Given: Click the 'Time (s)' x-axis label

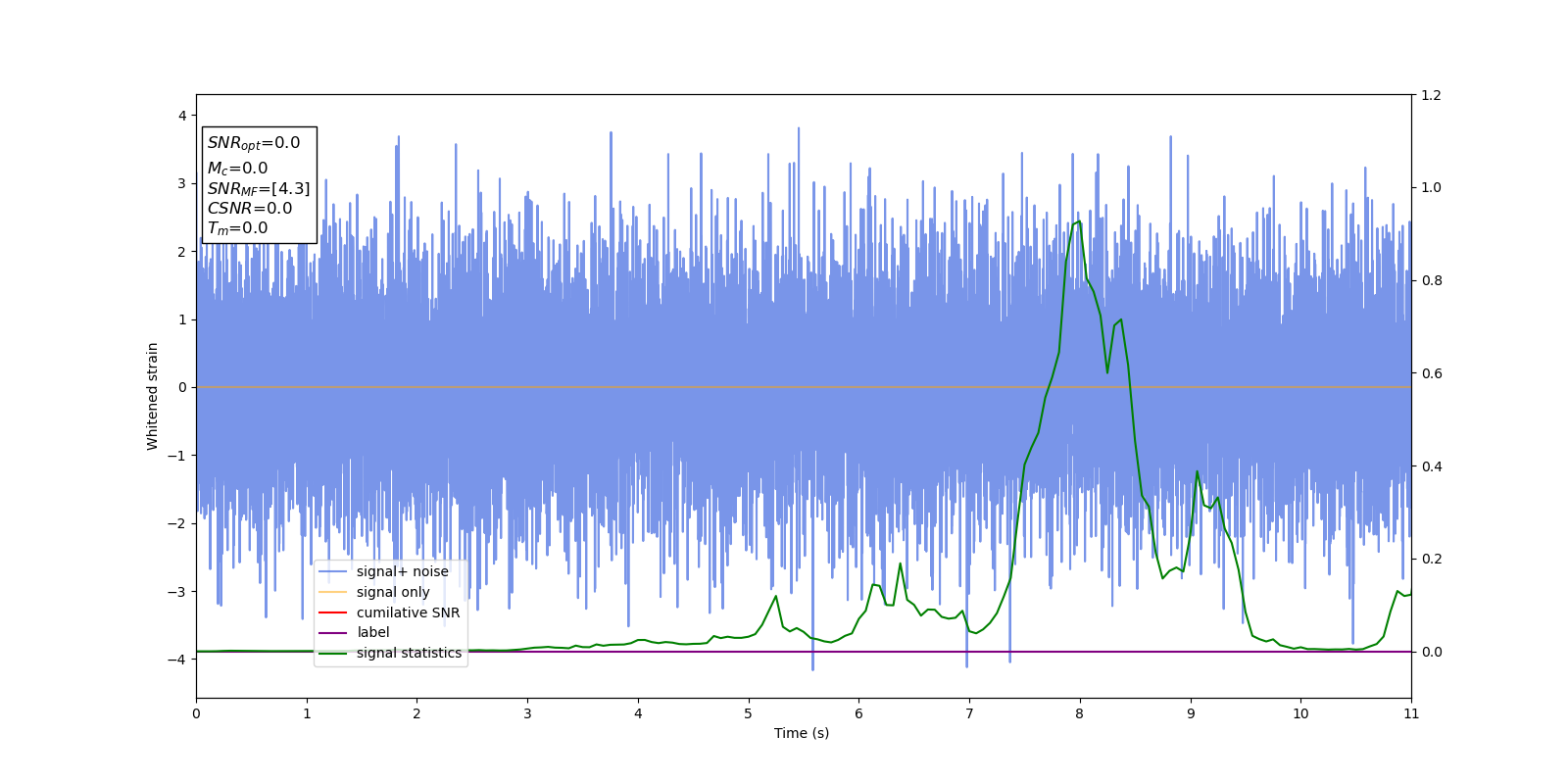Looking at the screenshot, I should click(x=802, y=733).
